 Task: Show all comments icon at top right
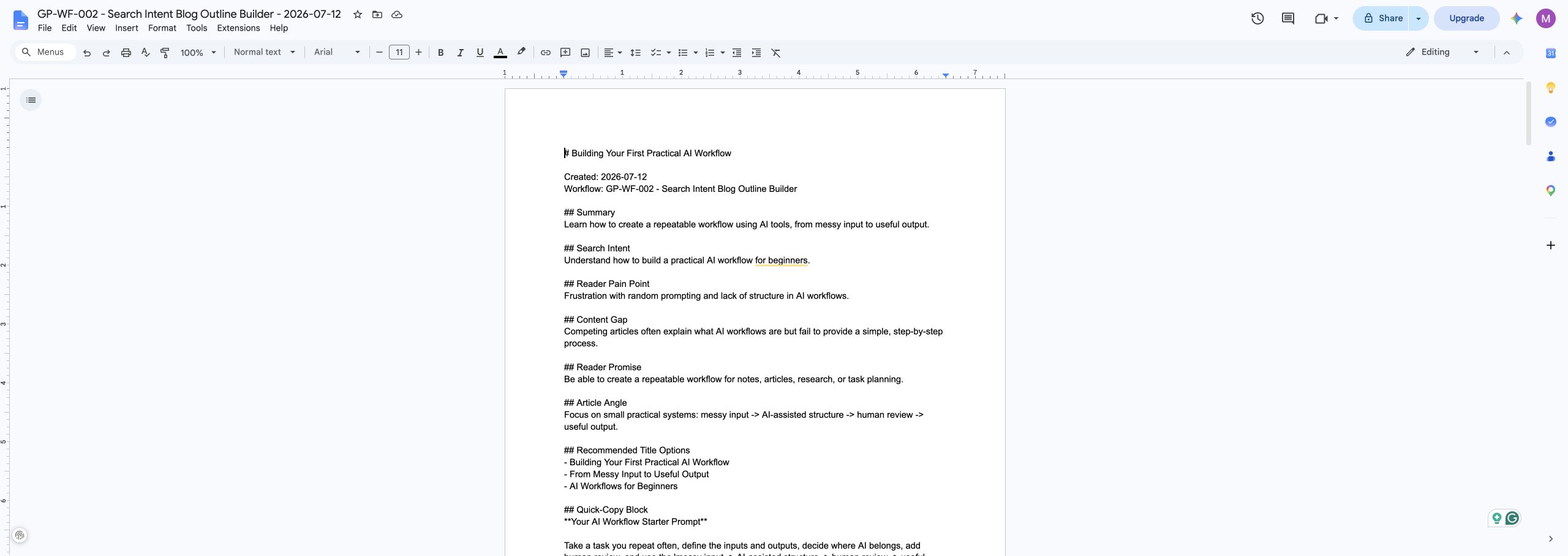click(1288, 18)
